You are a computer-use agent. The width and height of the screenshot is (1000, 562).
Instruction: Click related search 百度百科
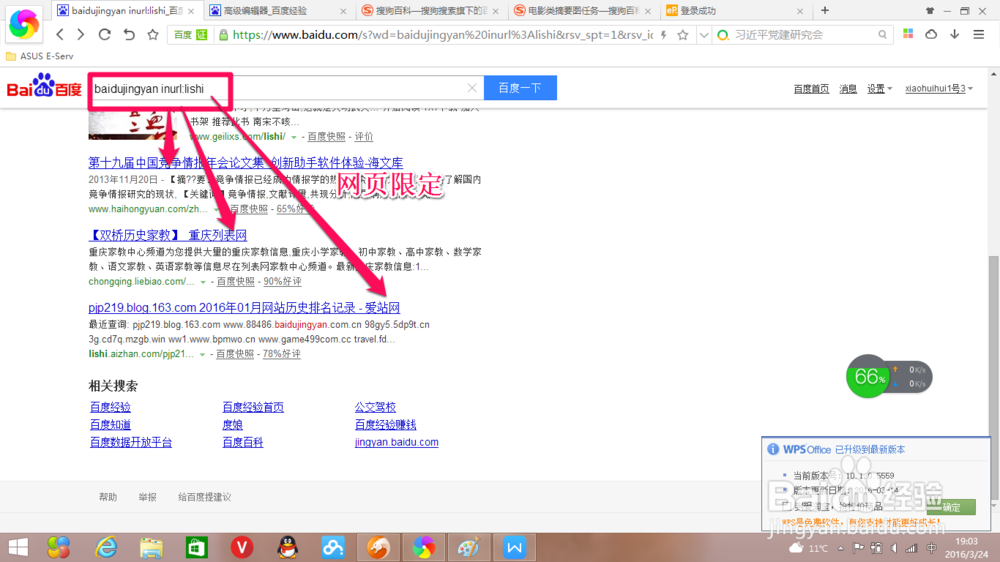tap(242, 442)
